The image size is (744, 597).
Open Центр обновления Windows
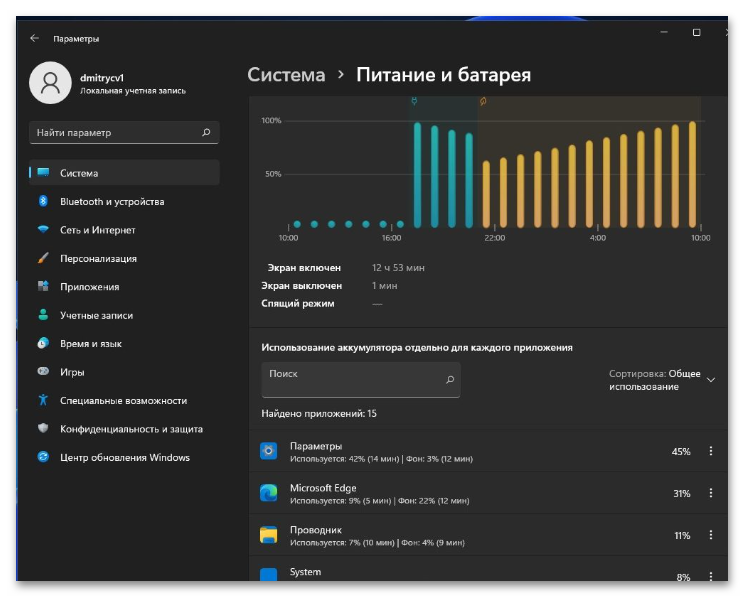124,457
